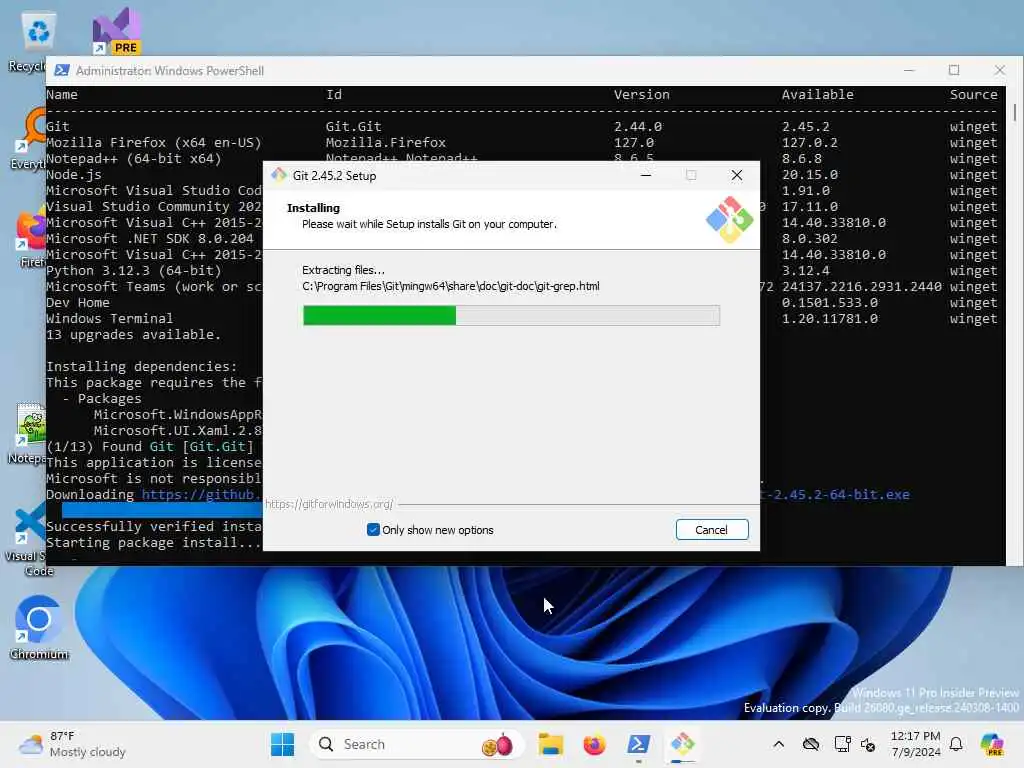Open Copilot Preview in the taskbar
Image resolution: width=1024 pixels, height=768 pixels.
pyautogui.click(x=992, y=744)
